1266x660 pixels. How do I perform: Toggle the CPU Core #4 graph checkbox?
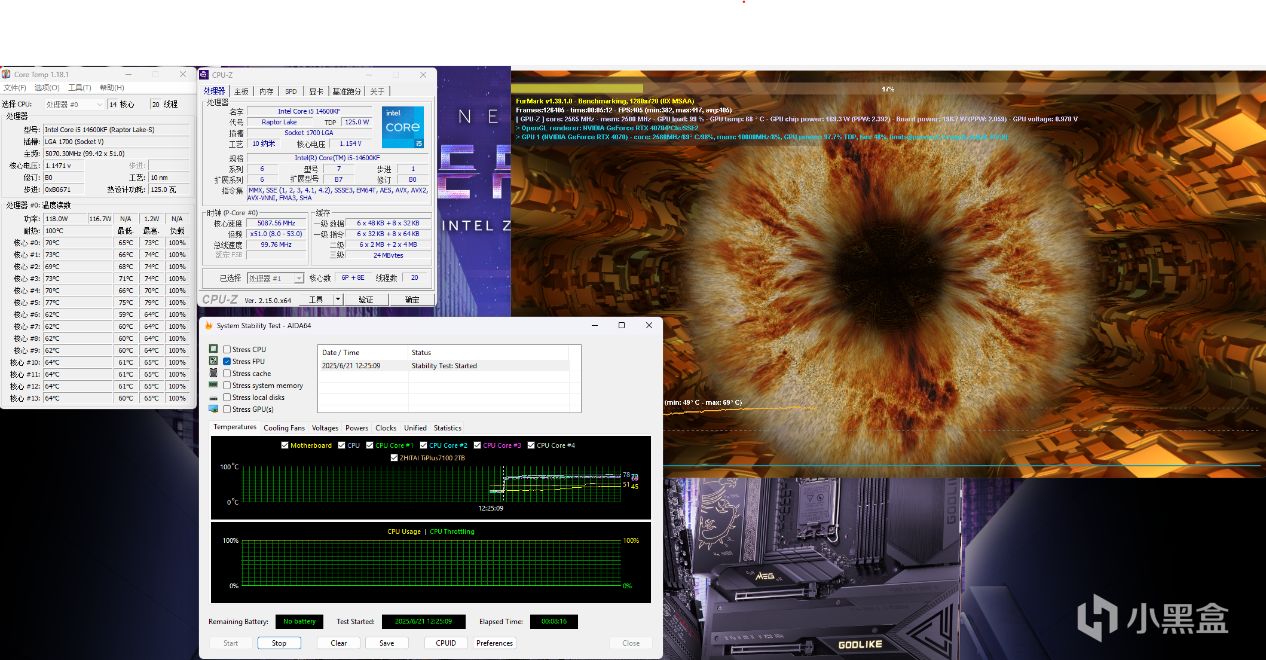(x=531, y=445)
